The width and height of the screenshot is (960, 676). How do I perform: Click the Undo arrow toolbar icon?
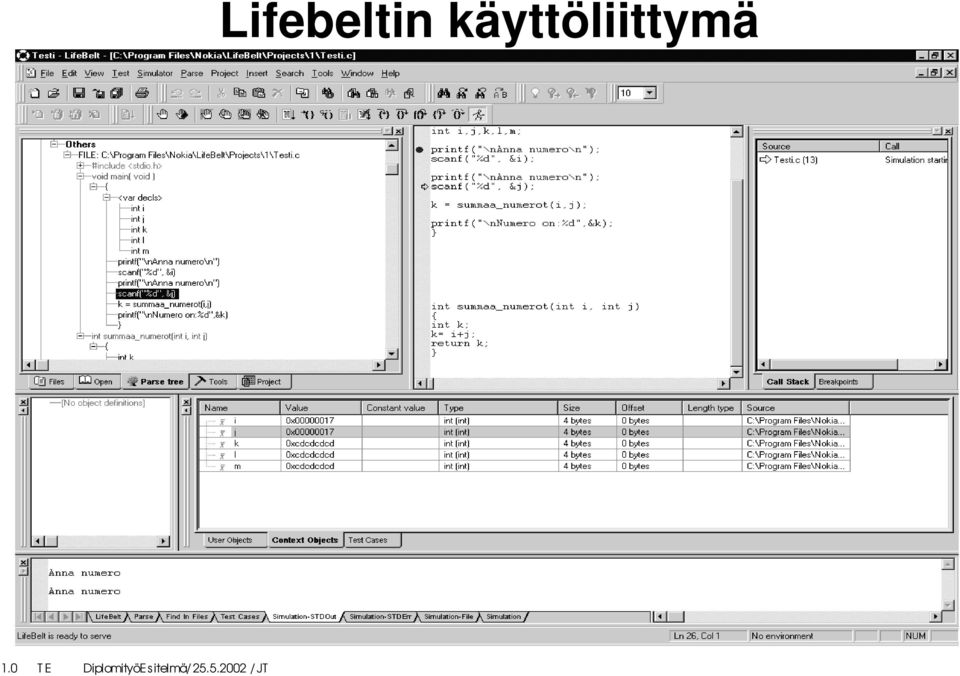coord(176,93)
